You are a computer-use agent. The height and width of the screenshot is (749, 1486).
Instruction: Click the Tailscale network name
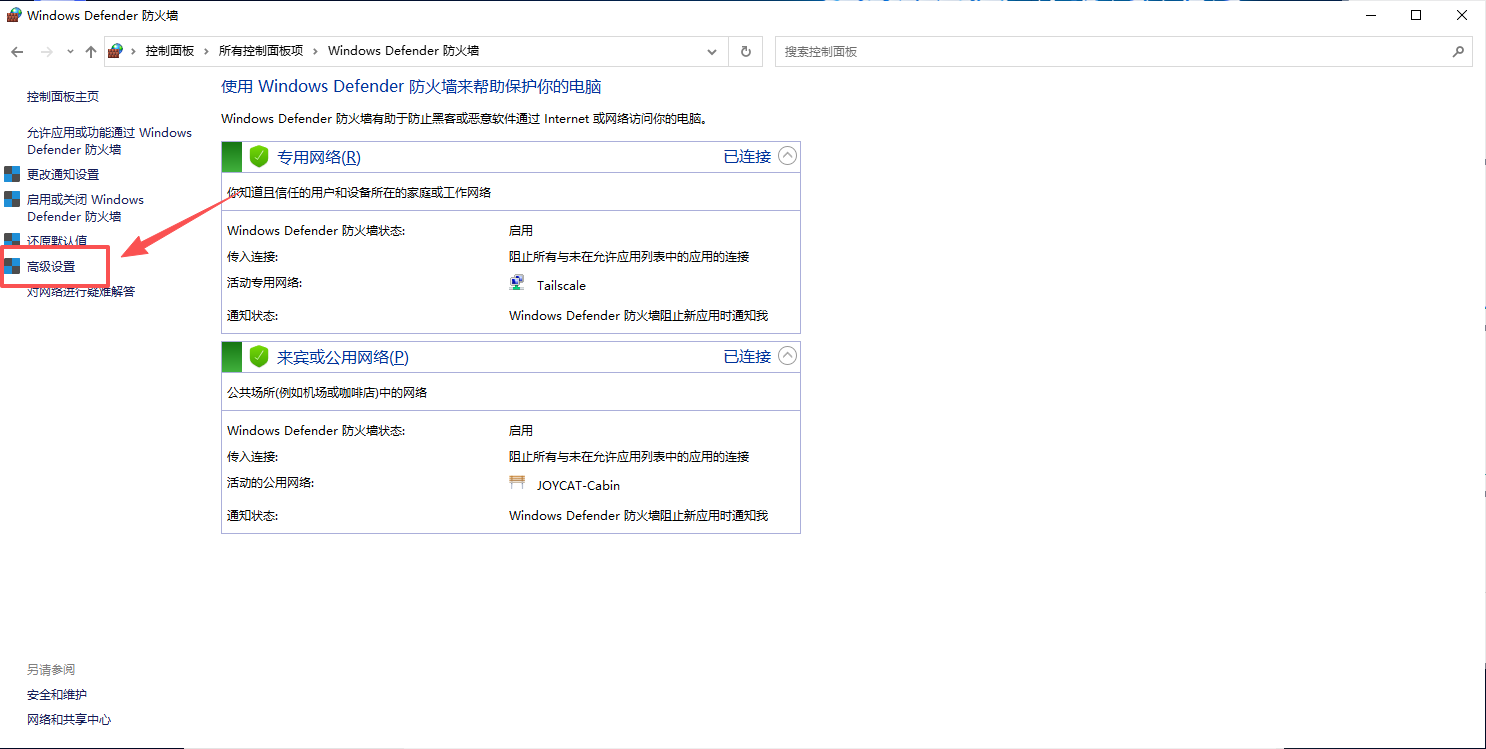[561, 286]
